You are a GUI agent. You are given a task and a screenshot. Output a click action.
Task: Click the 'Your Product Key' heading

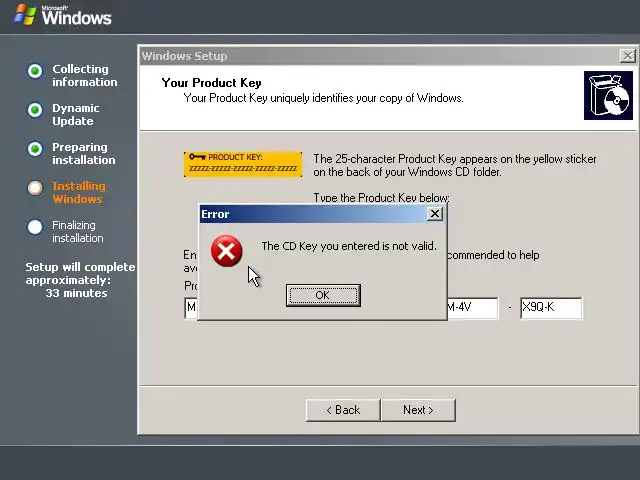pos(211,83)
